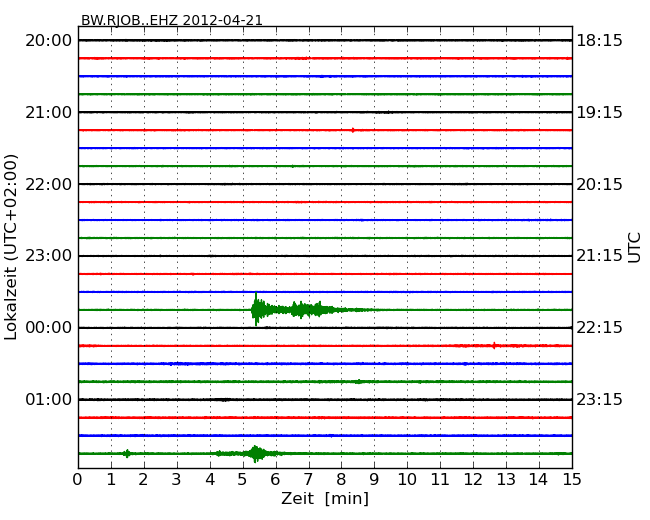Click the 20:00 local time label
The width and height of the screenshot is (650, 520).
49,41
